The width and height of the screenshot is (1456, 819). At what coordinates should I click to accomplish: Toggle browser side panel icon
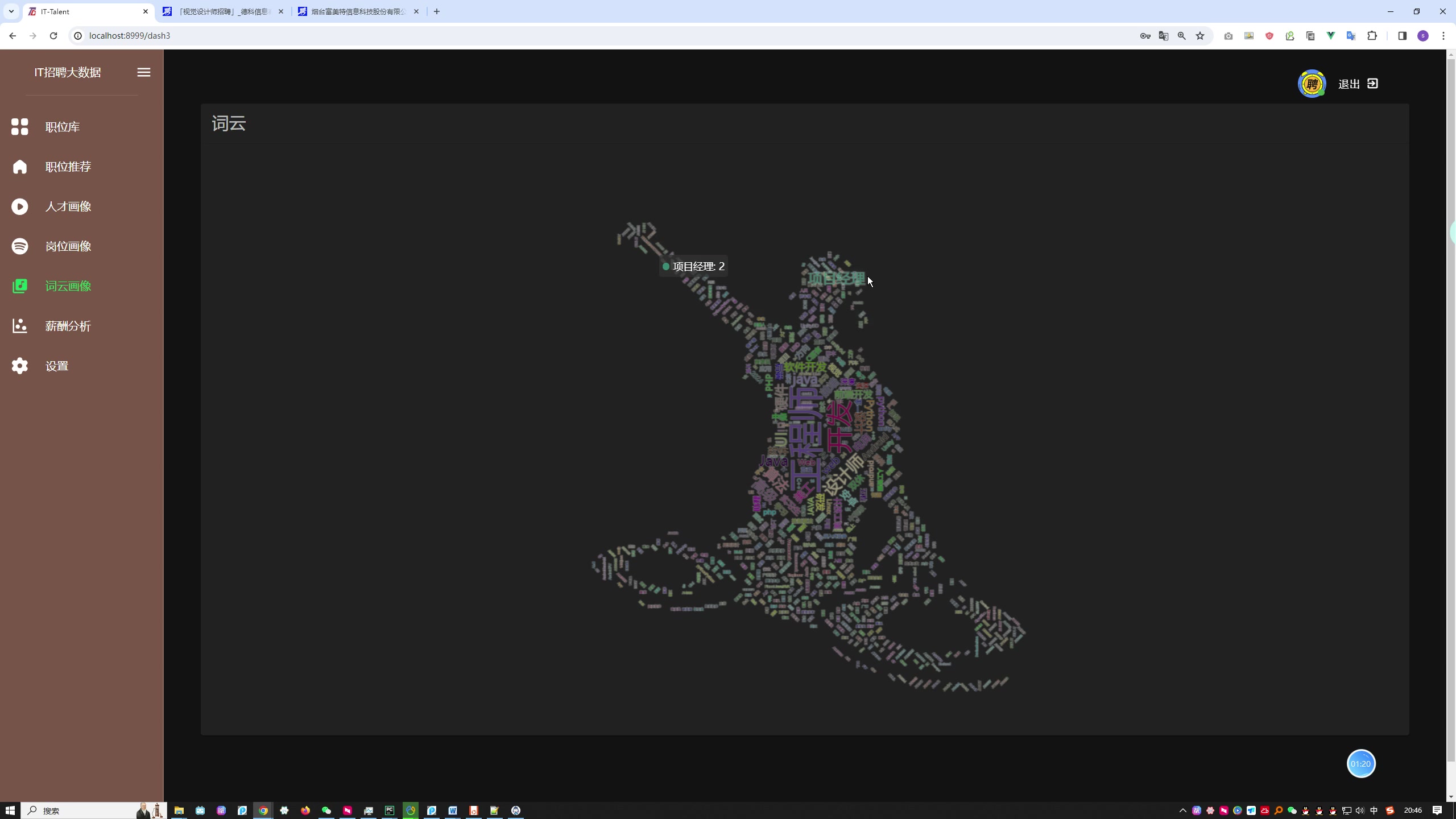pyautogui.click(x=1402, y=36)
